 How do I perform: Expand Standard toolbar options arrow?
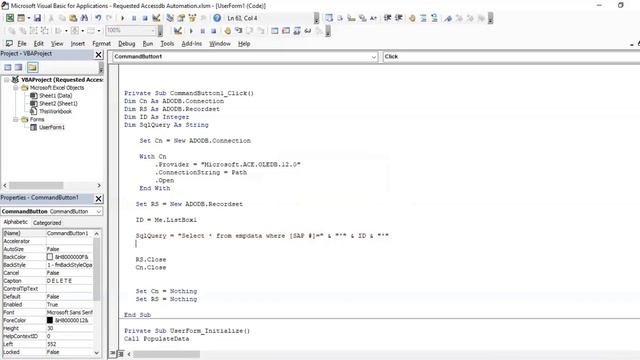point(316,18)
